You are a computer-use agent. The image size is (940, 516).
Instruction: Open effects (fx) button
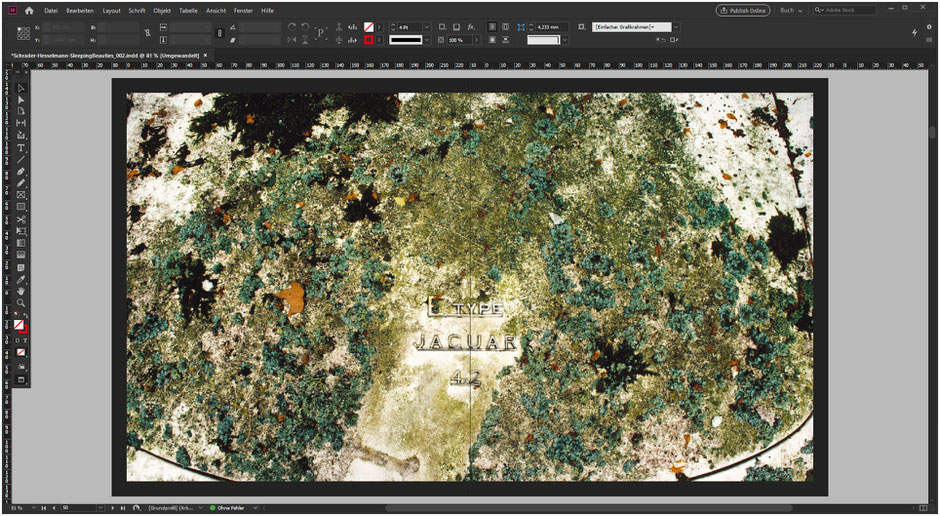pos(471,27)
